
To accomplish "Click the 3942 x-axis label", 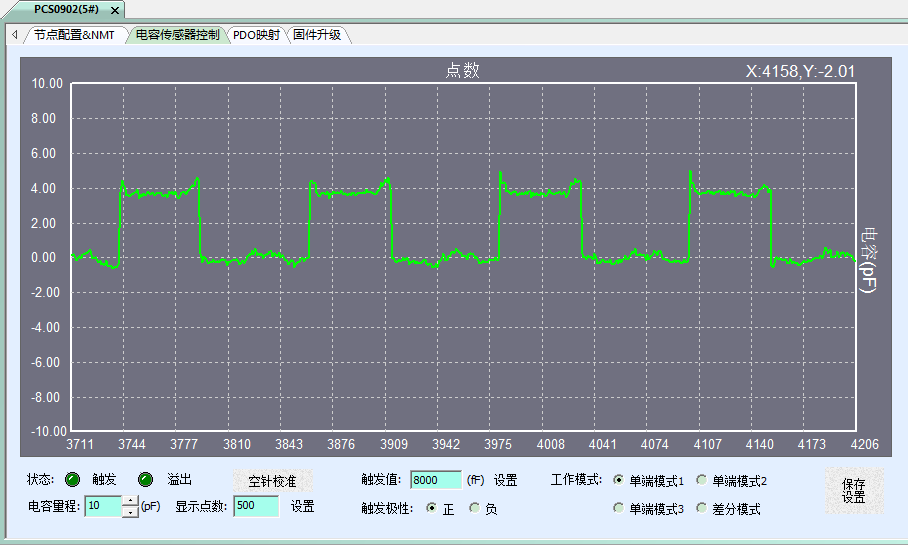I will tap(446, 444).
